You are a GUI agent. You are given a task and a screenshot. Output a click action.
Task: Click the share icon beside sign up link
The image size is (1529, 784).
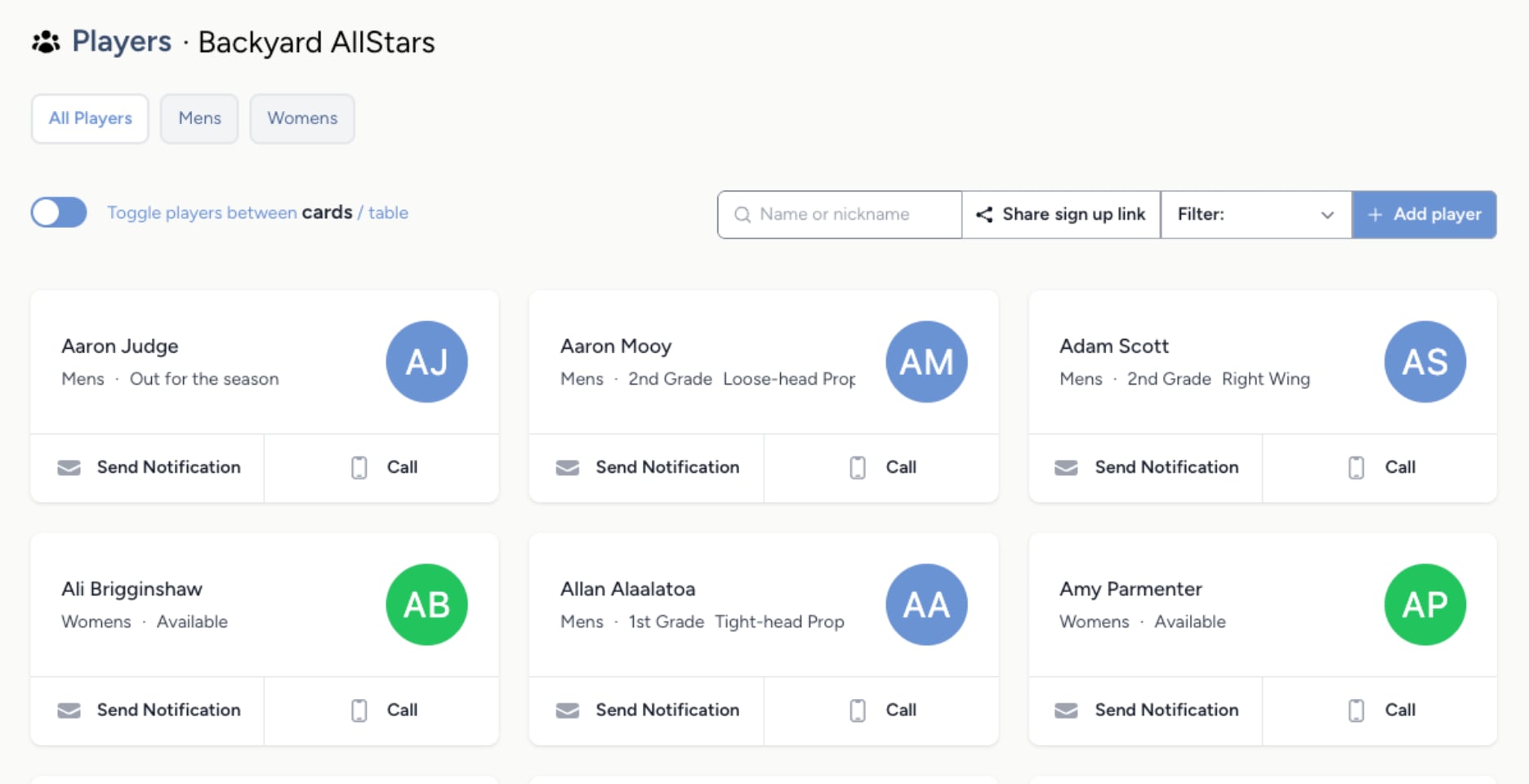[984, 215]
